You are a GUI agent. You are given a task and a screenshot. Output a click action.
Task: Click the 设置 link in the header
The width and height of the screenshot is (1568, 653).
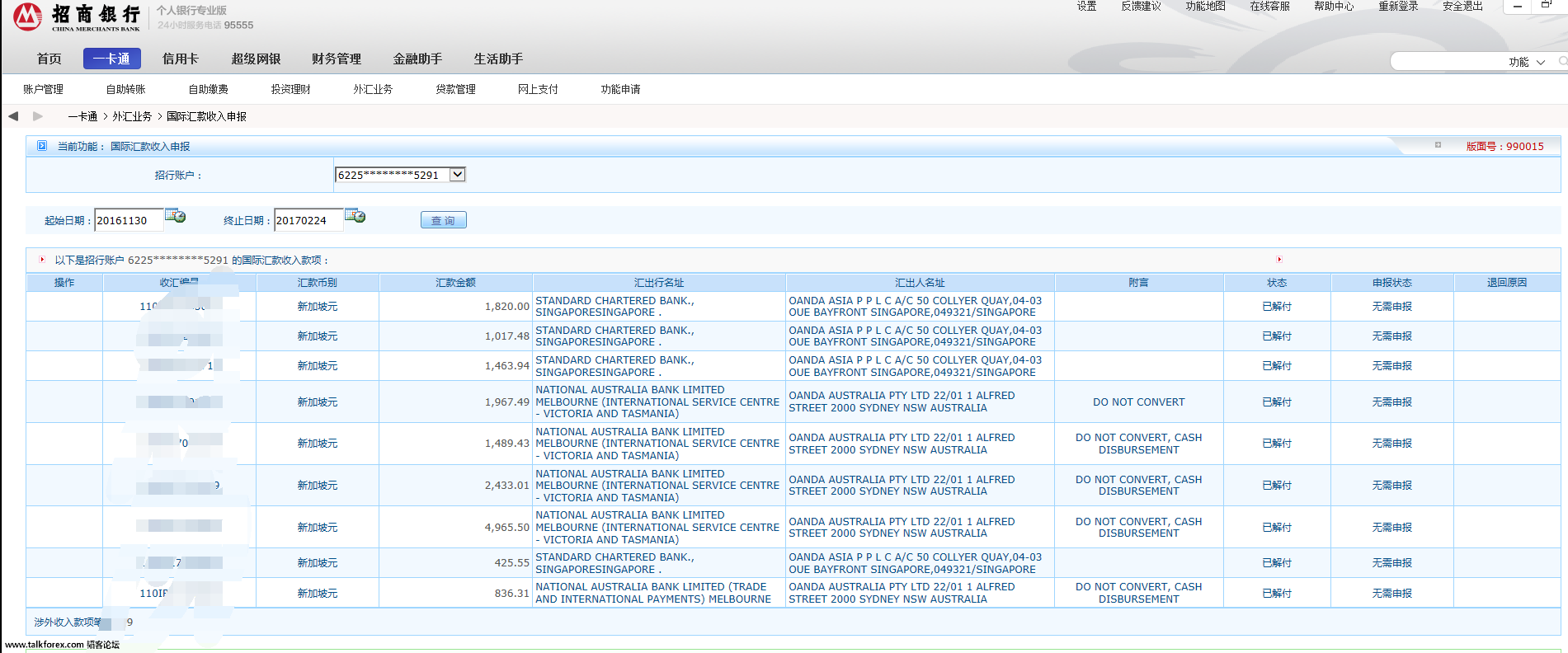click(1087, 7)
